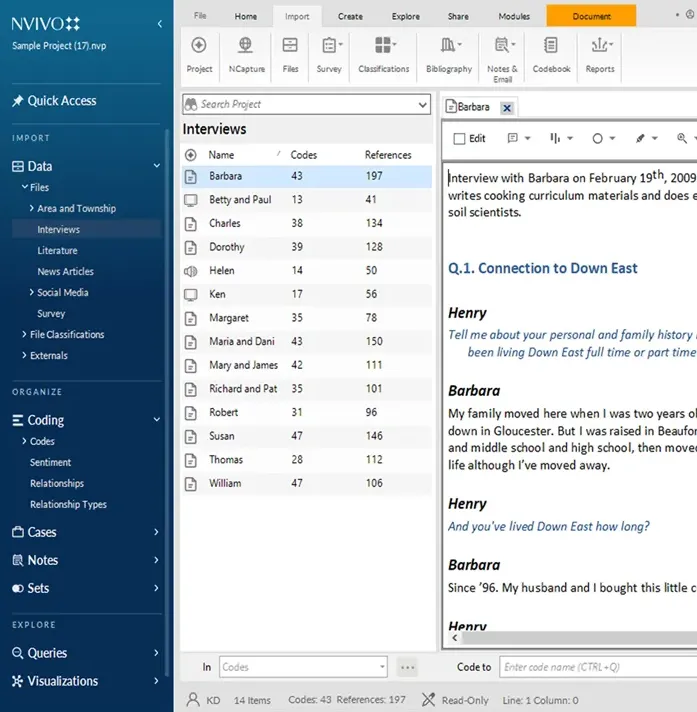Open Sentiment under Coding

50,462
